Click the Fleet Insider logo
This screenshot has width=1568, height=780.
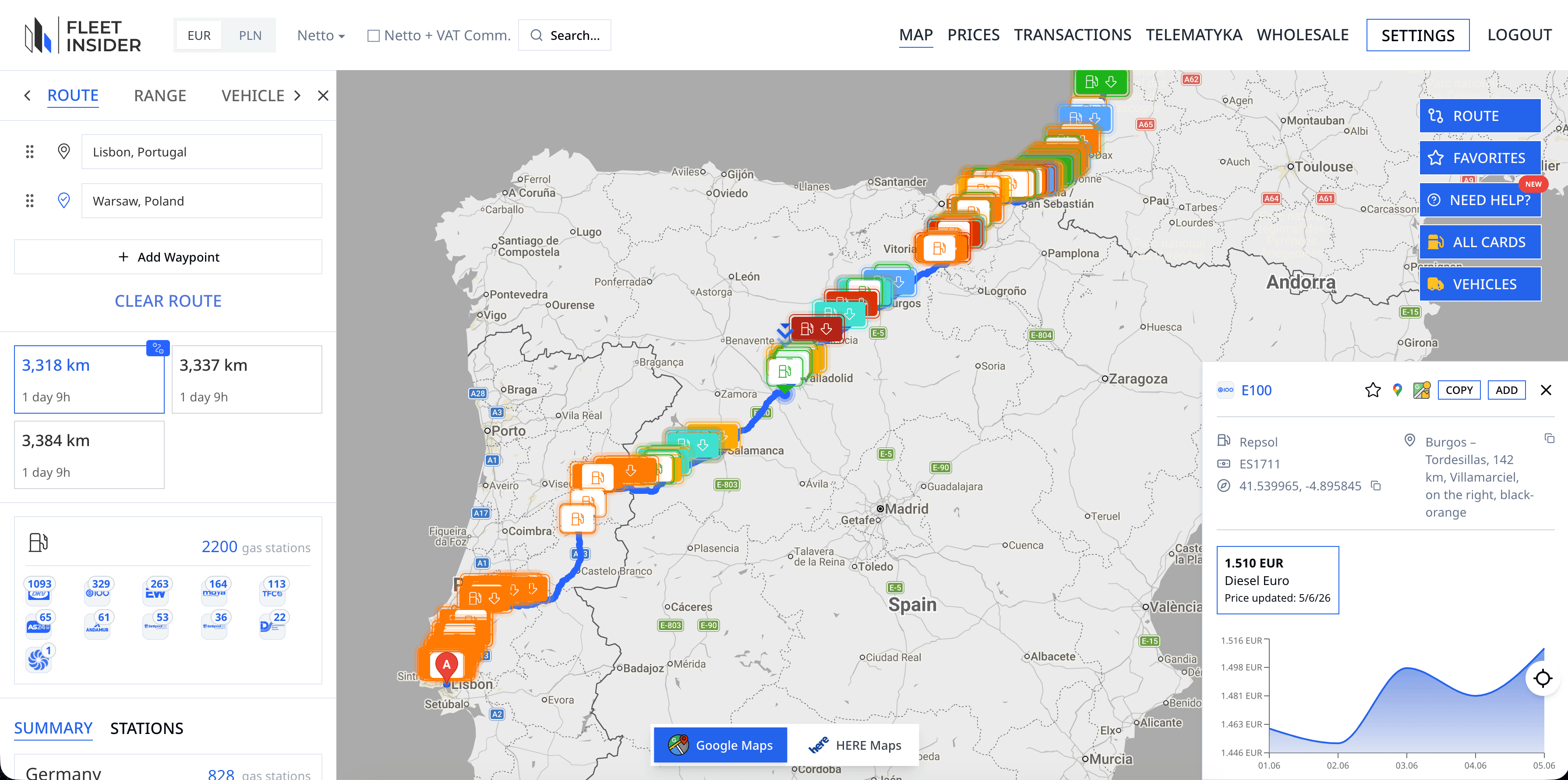pyautogui.click(x=83, y=35)
